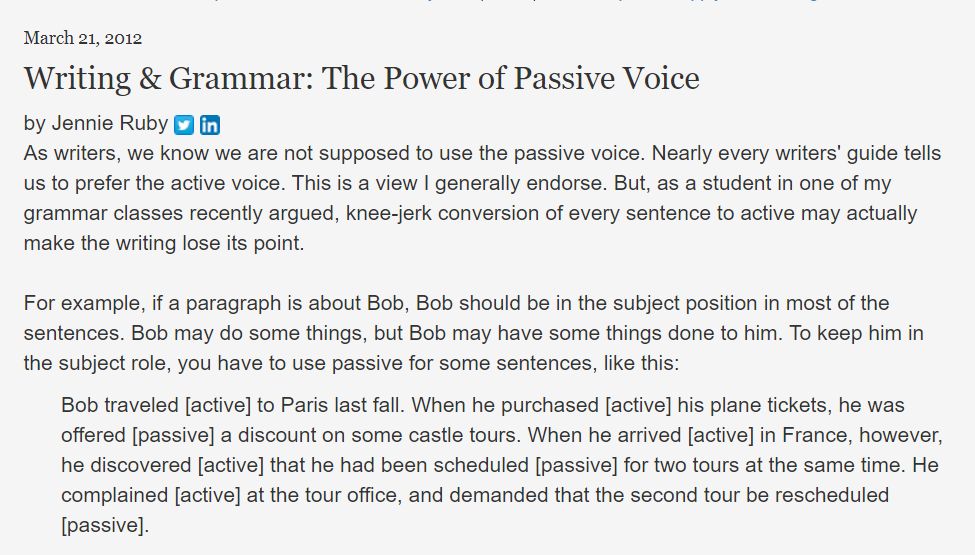Viewport: 975px width, 555px height.
Task: Click the author name Jennie Ruby
Action: point(109,123)
